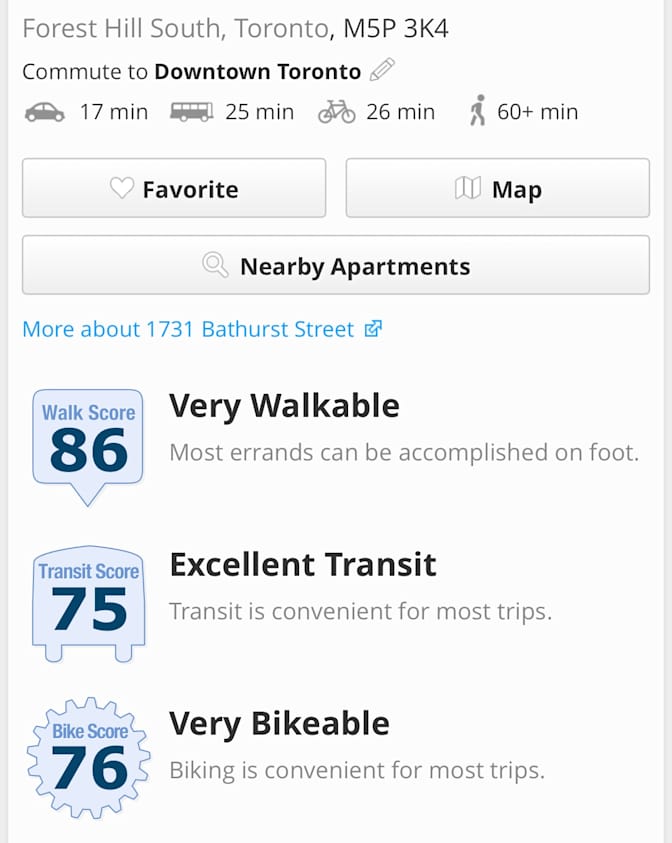This screenshot has width=672, height=843.
Task: Open More about 1731 Bathurst Street link
Action: [x=188, y=329]
